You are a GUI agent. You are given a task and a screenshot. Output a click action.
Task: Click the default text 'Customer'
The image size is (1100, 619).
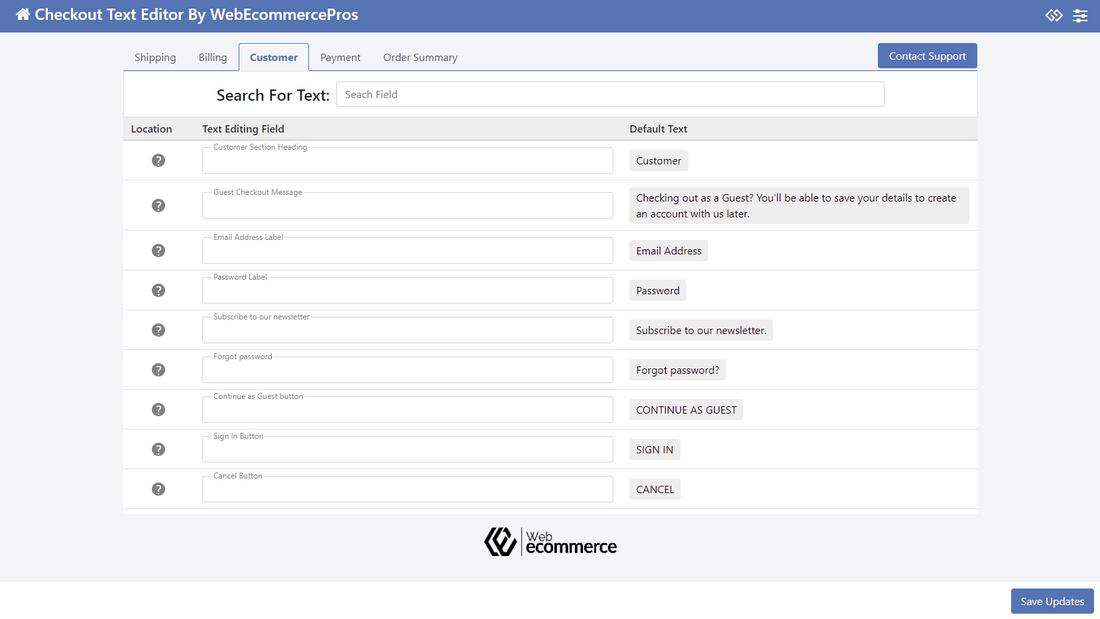[658, 161]
